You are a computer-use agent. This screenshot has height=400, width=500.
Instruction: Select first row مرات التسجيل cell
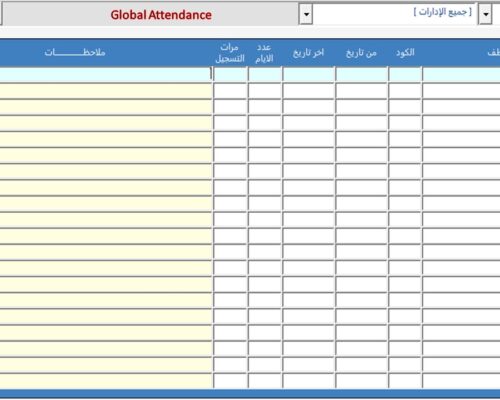[230, 74]
